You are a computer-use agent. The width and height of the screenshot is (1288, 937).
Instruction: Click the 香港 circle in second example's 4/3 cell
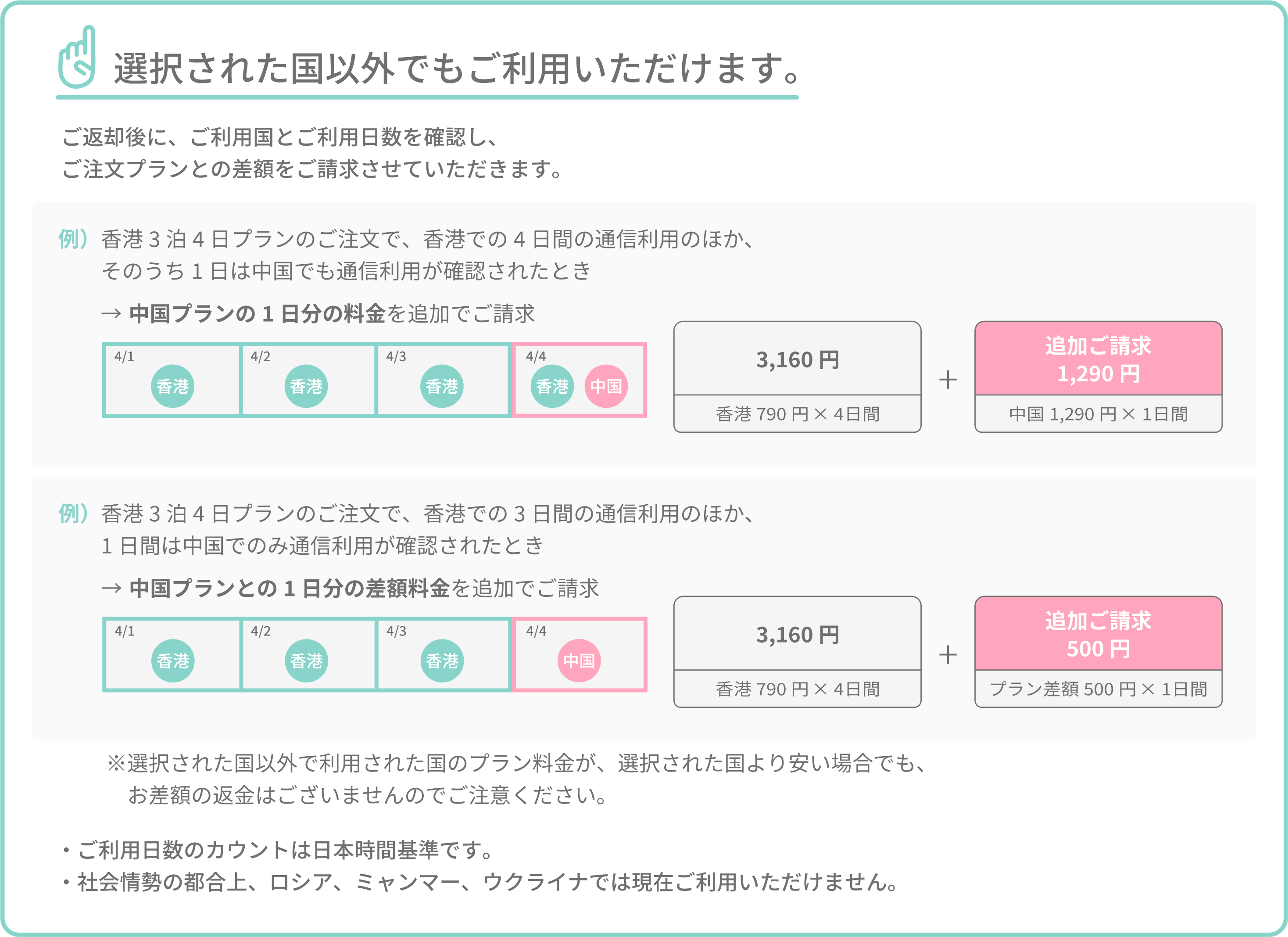point(442,661)
